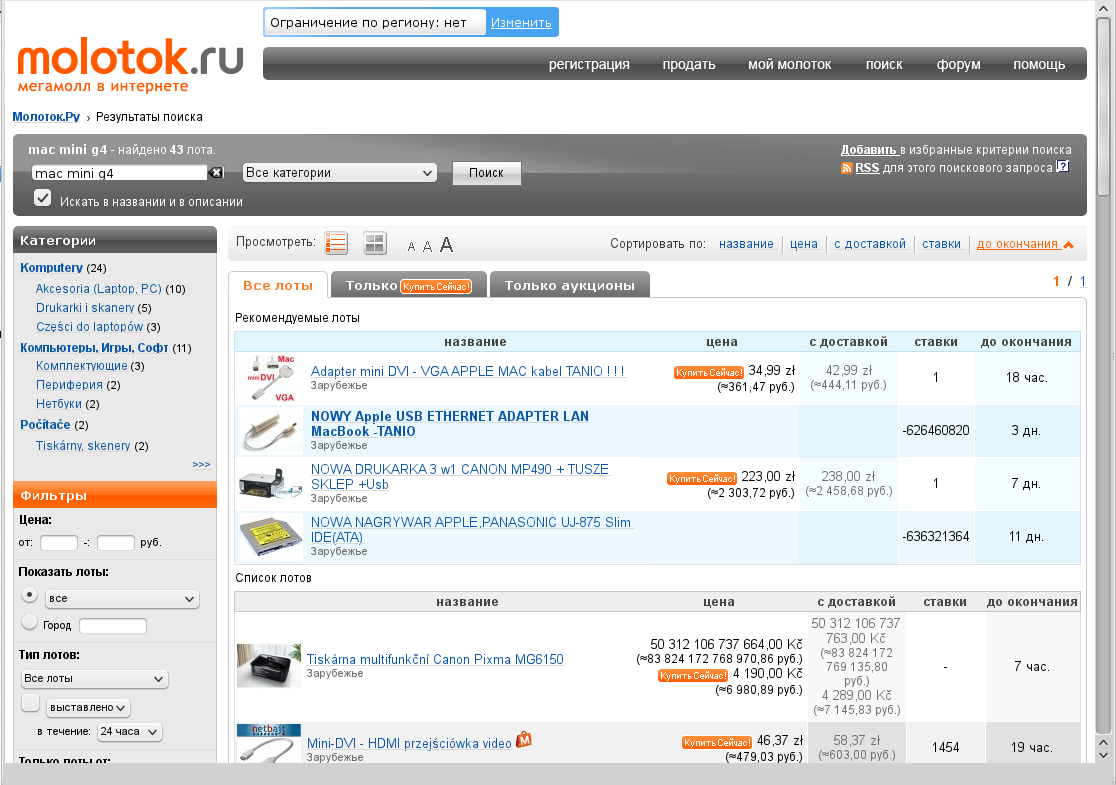Clear the search field with the X icon
The width and height of the screenshot is (1116, 785).
216,173
